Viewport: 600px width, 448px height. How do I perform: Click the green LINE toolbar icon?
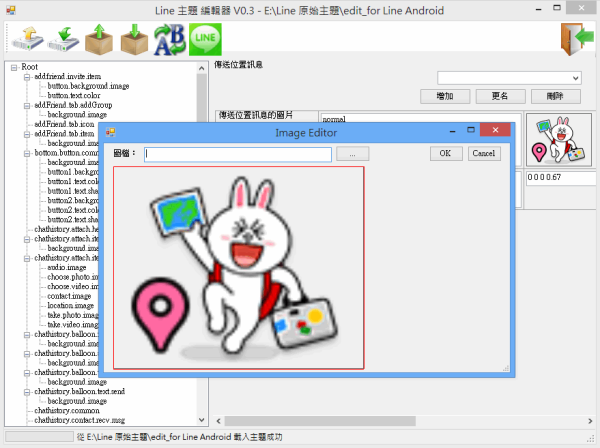tap(205, 39)
